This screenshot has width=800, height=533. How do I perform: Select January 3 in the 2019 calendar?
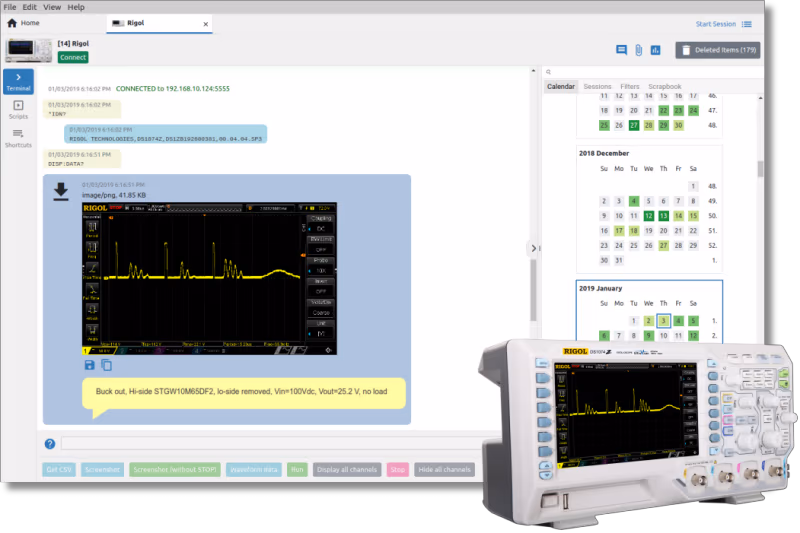click(663, 321)
